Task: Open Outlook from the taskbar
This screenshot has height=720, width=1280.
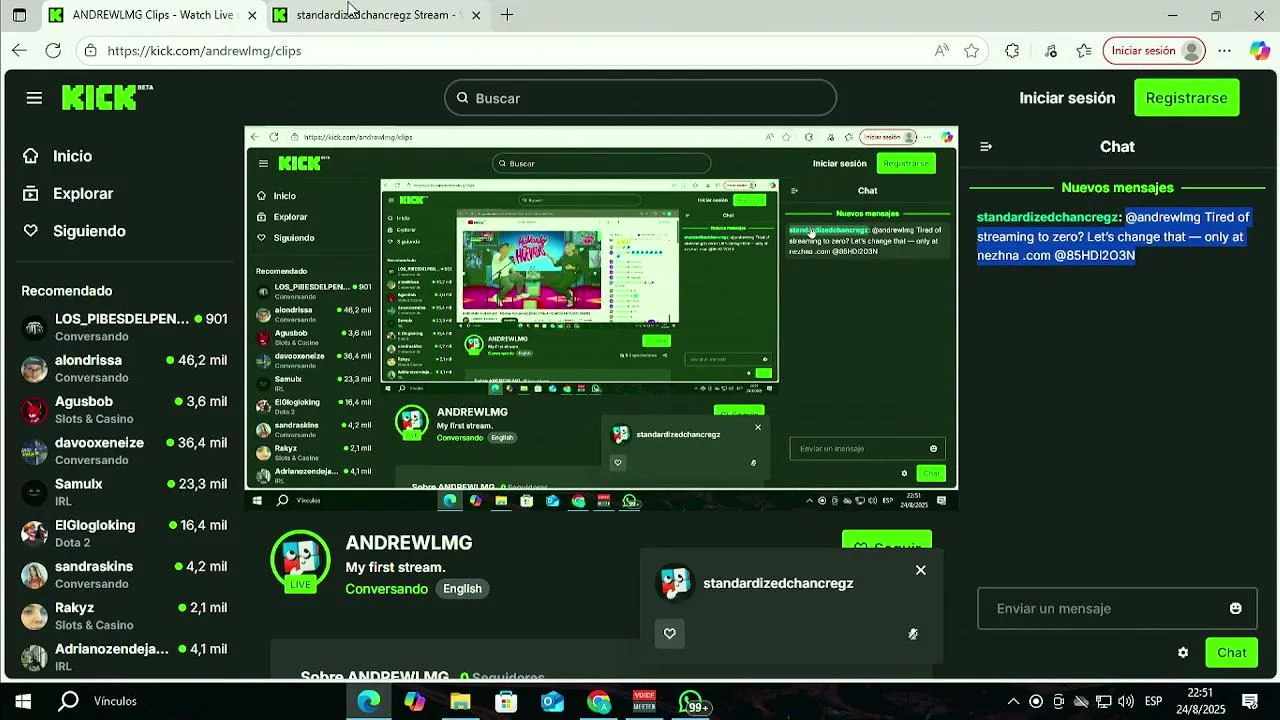Action: [x=552, y=701]
